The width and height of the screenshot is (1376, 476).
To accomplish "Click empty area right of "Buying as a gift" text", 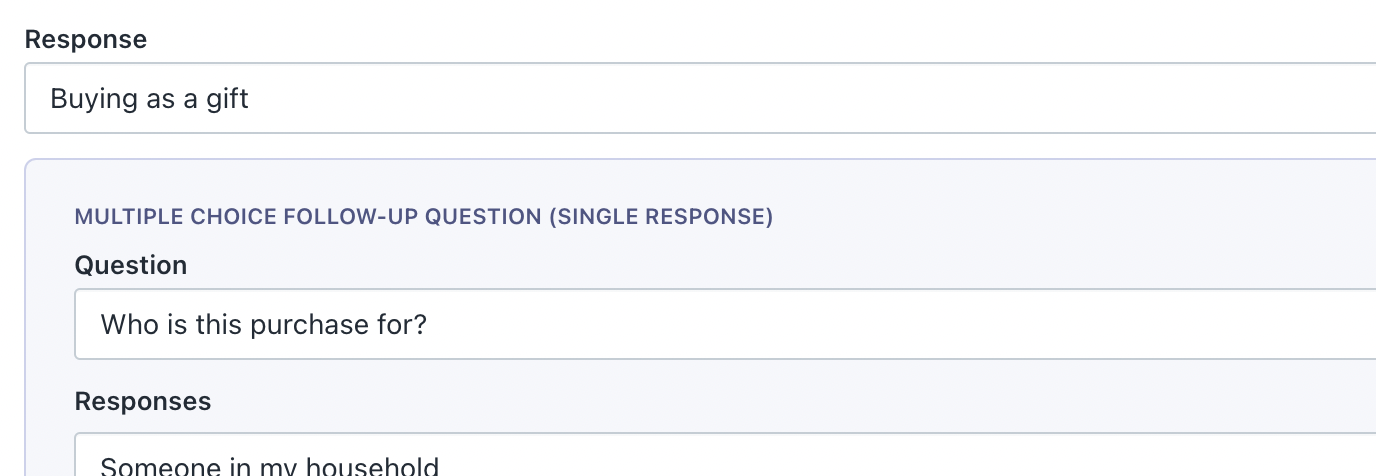I will 800,99.
